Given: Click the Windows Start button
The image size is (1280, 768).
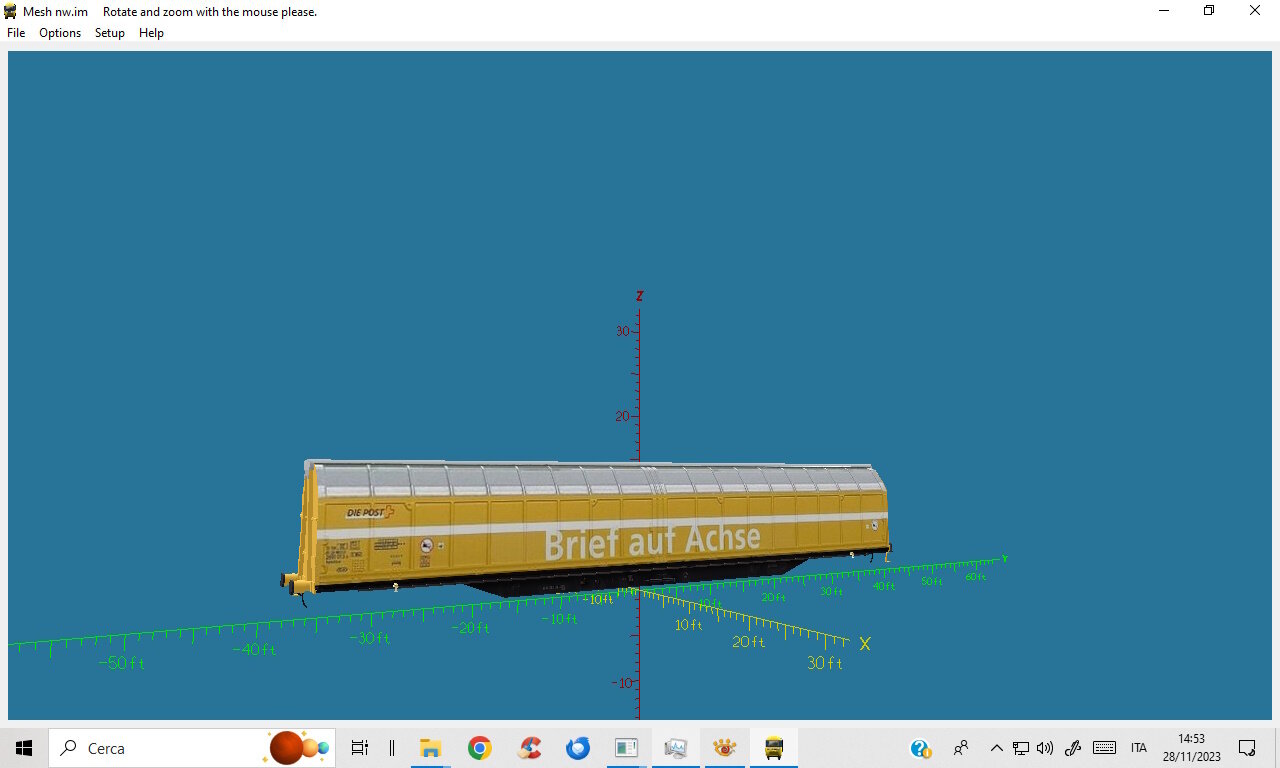Looking at the screenshot, I should [x=24, y=748].
